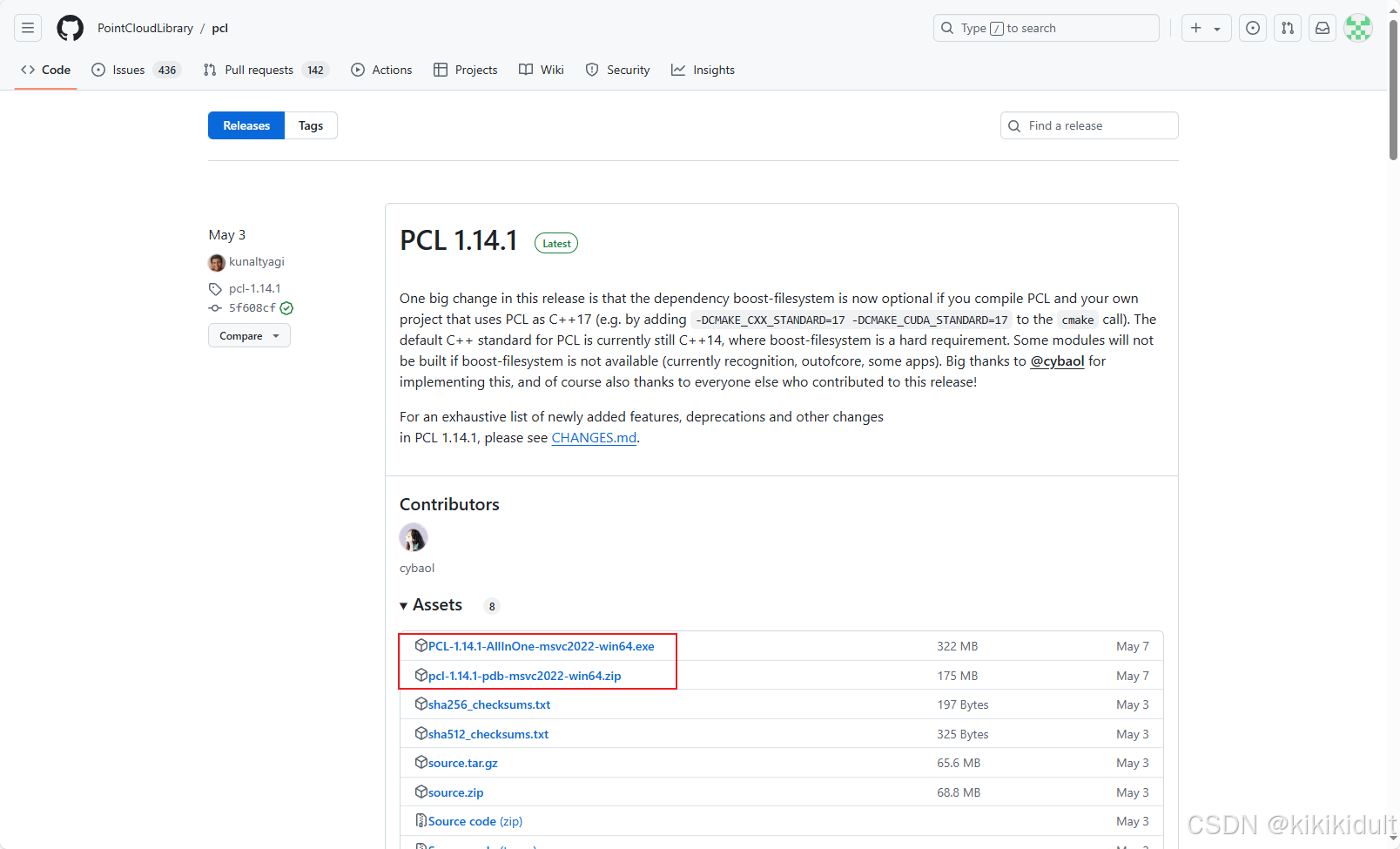1400x849 pixels.
Task: Open the kunaltyagi author profile
Action: coord(257,261)
